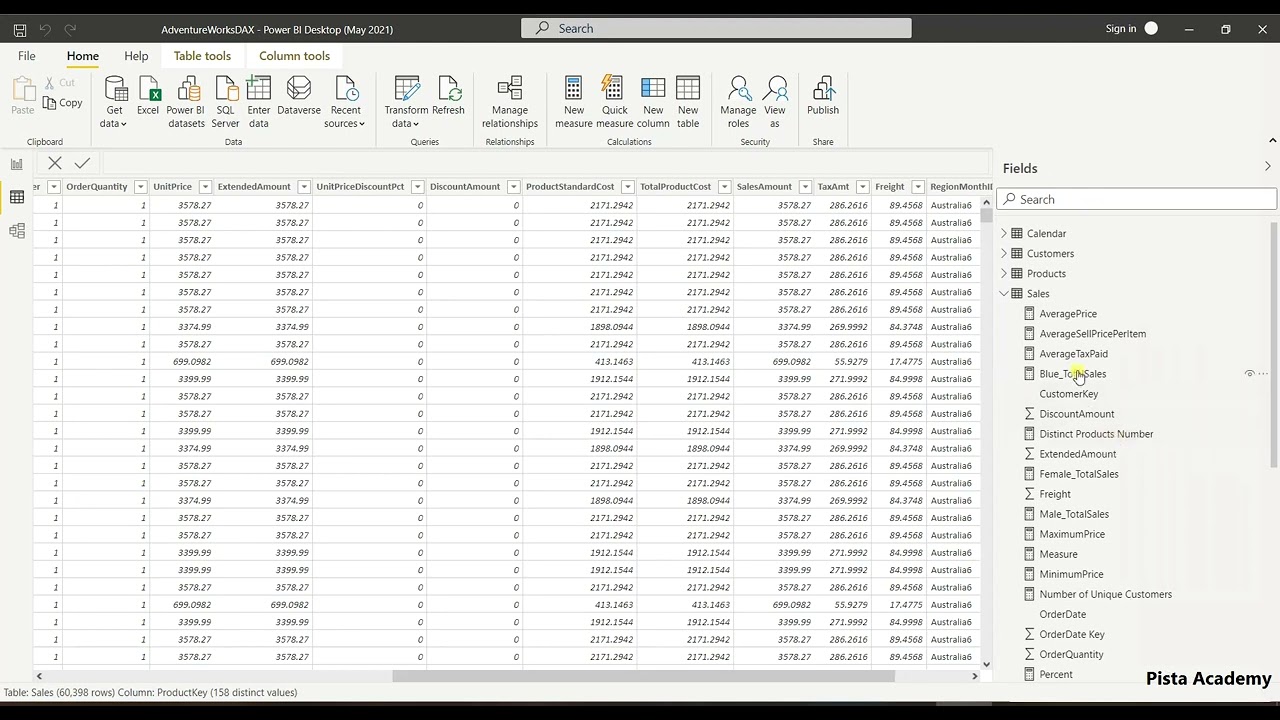Image resolution: width=1280 pixels, height=720 pixels.
Task: Select the OrderDate field
Action: click(x=1062, y=614)
